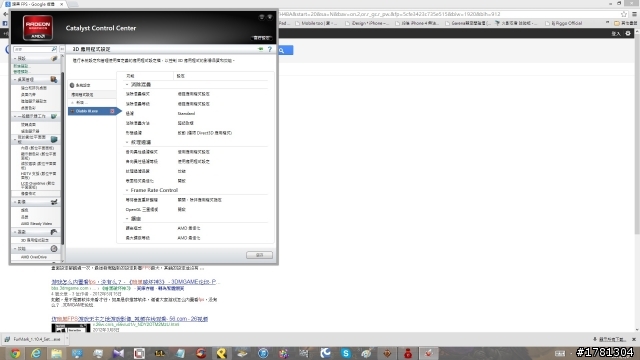
Task: Open the iDesign iPhone bookmark
Action: point(366,23)
